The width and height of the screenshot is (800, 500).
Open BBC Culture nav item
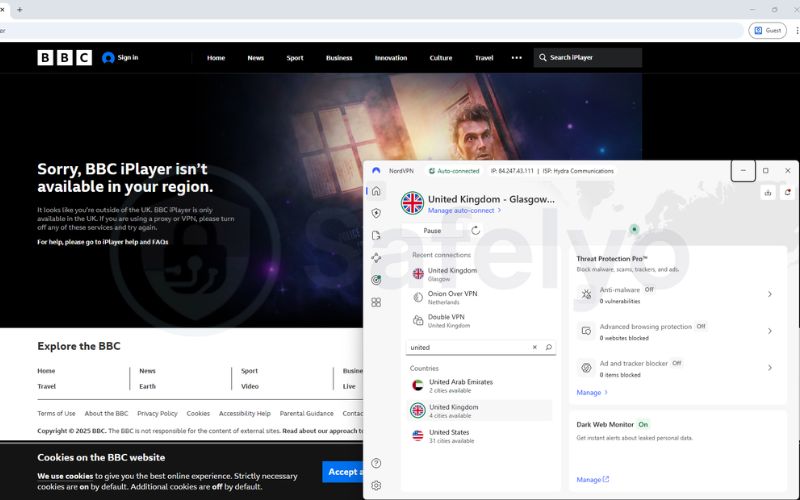(441, 58)
